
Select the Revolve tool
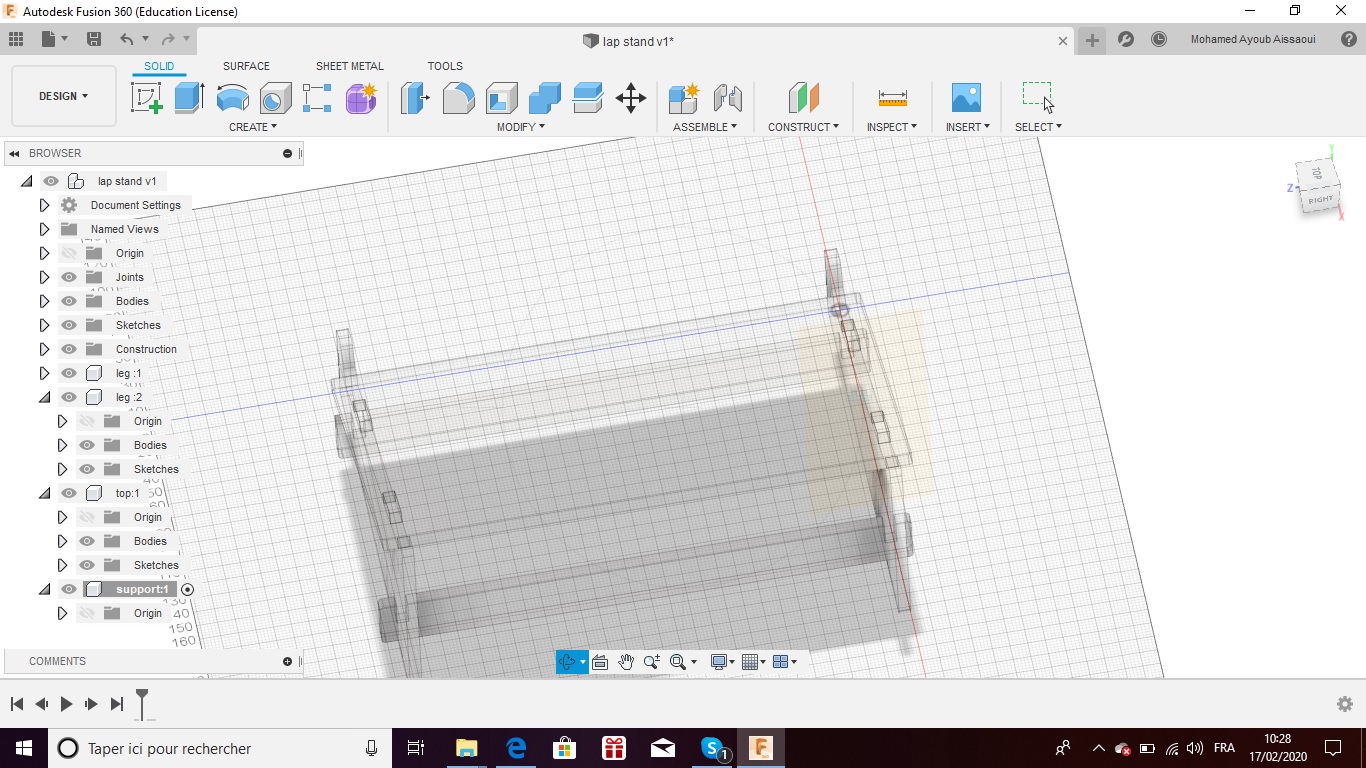point(232,98)
